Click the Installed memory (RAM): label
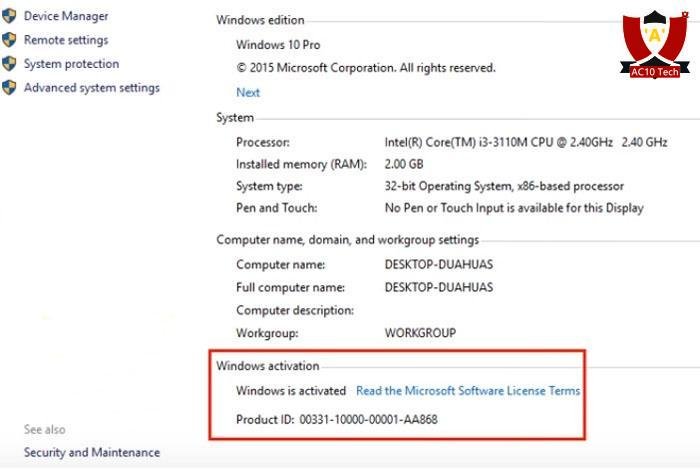Image resolution: width=700 pixels, height=470 pixels. pyautogui.click(x=301, y=164)
